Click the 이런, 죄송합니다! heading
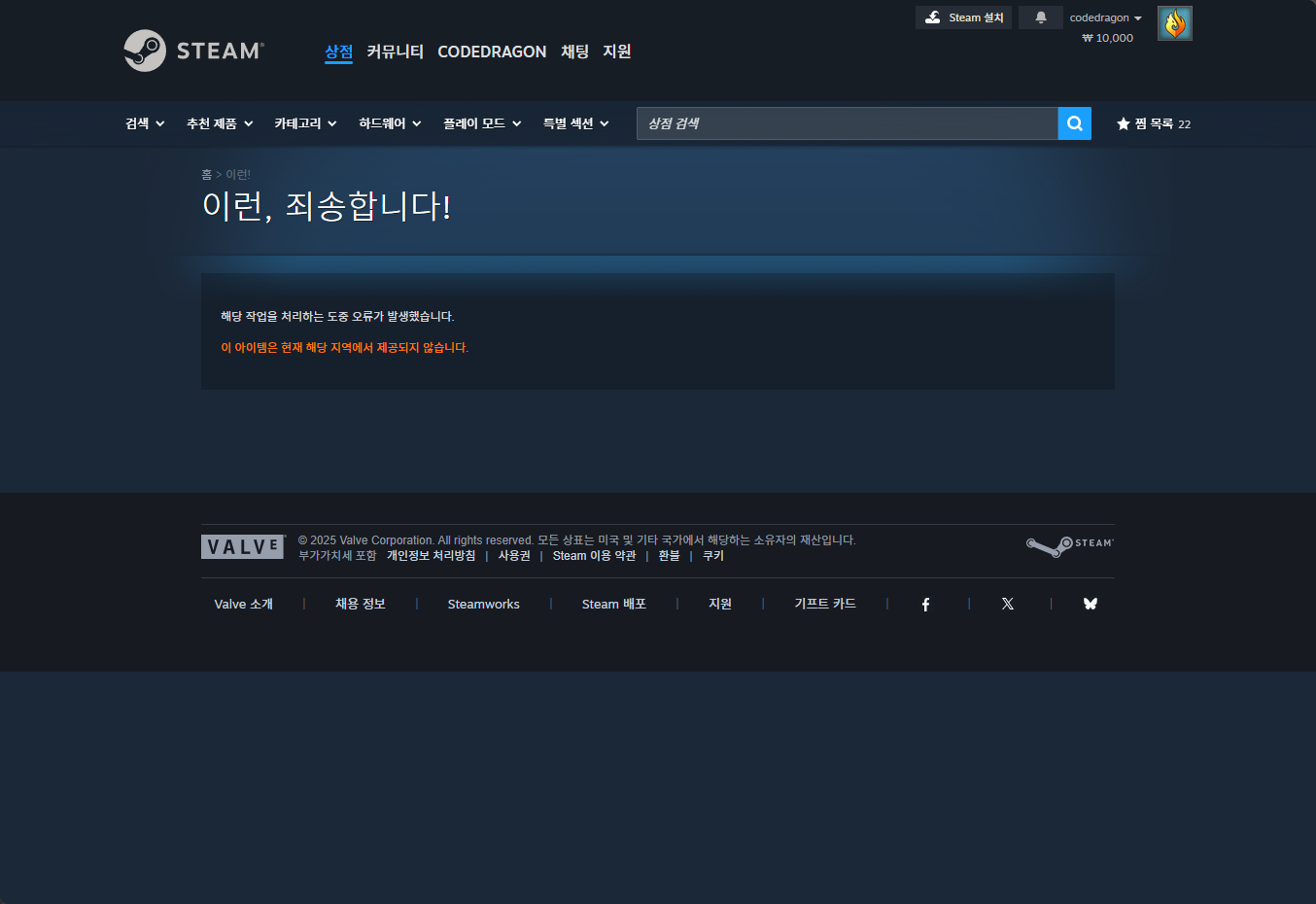 coord(327,206)
